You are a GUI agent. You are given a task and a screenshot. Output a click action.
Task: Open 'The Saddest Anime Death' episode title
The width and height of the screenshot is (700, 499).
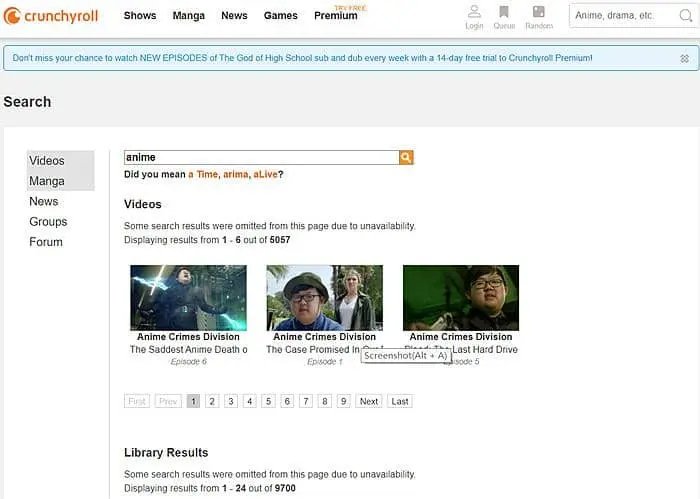(x=188, y=349)
